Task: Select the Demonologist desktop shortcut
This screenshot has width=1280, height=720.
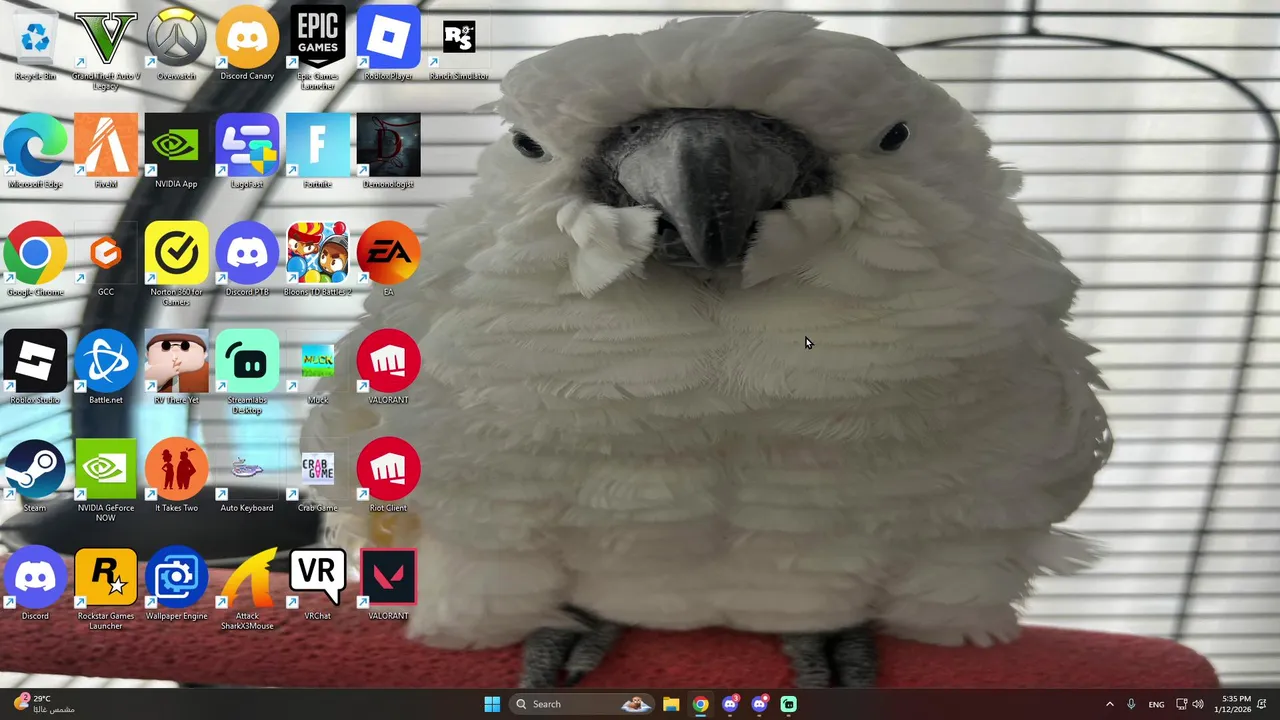Action: tap(388, 153)
